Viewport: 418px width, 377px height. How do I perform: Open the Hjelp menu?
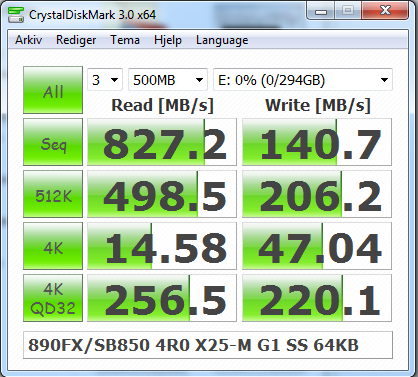pyautogui.click(x=168, y=40)
